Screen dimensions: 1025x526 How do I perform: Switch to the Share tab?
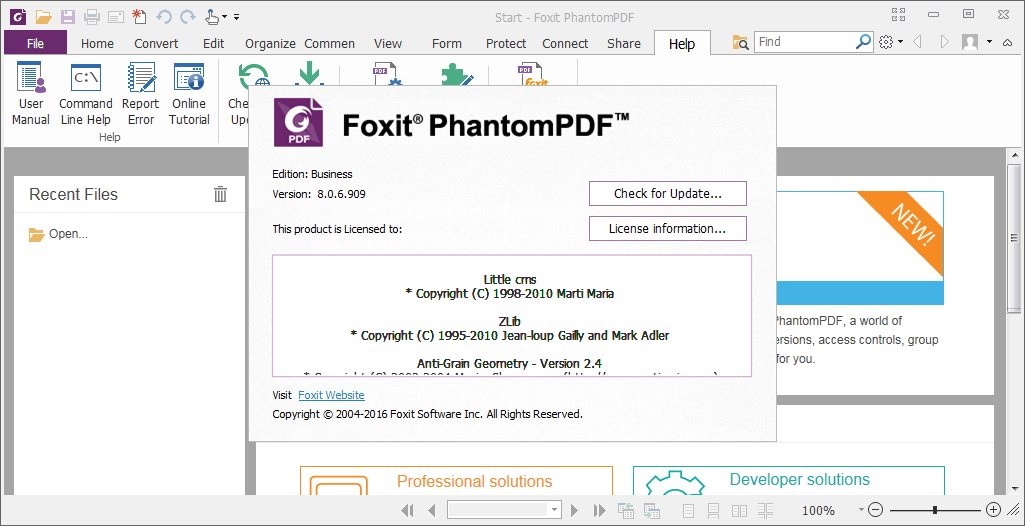coord(624,44)
